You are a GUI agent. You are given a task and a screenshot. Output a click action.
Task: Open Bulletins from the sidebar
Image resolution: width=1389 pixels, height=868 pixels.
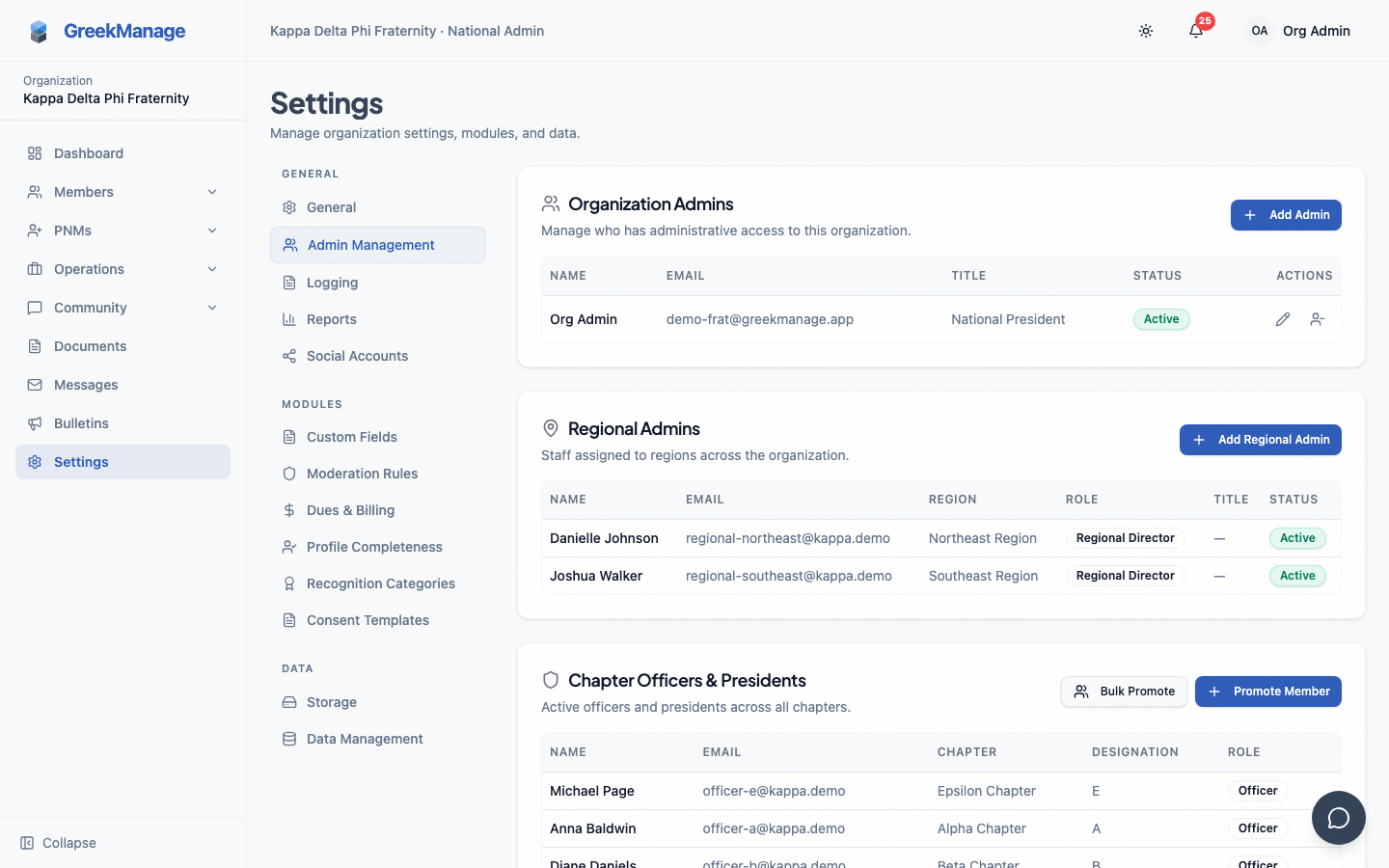[123, 423]
